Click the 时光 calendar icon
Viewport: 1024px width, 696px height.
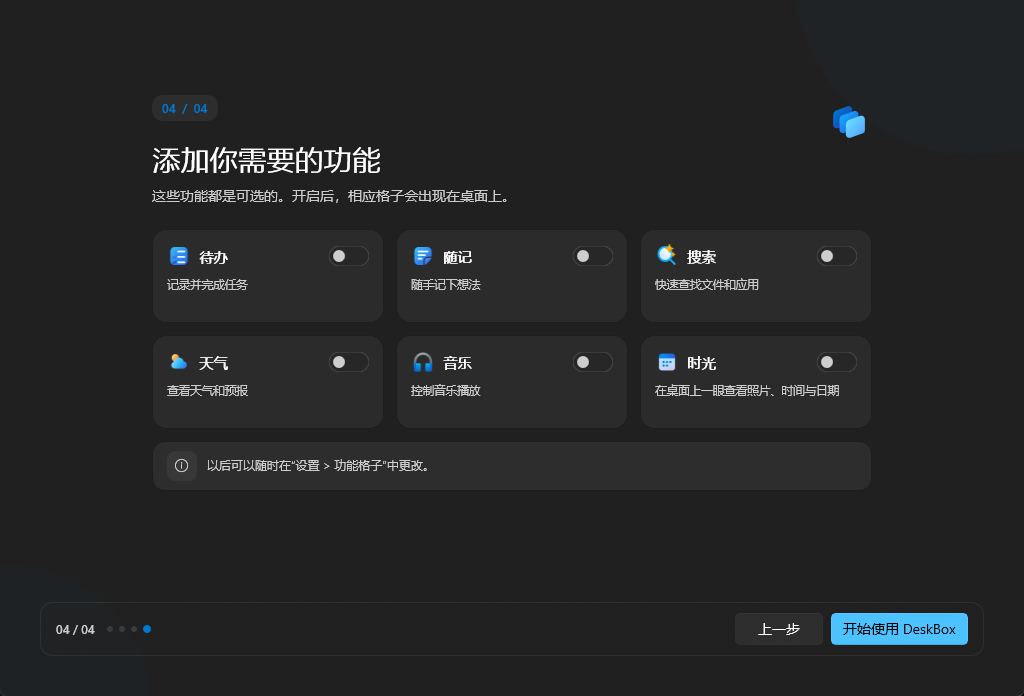pos(667,362)
